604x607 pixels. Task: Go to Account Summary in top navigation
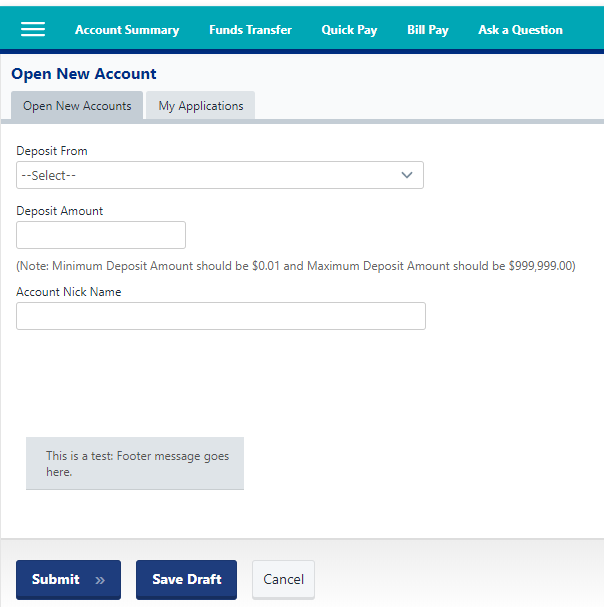point(127,30)
